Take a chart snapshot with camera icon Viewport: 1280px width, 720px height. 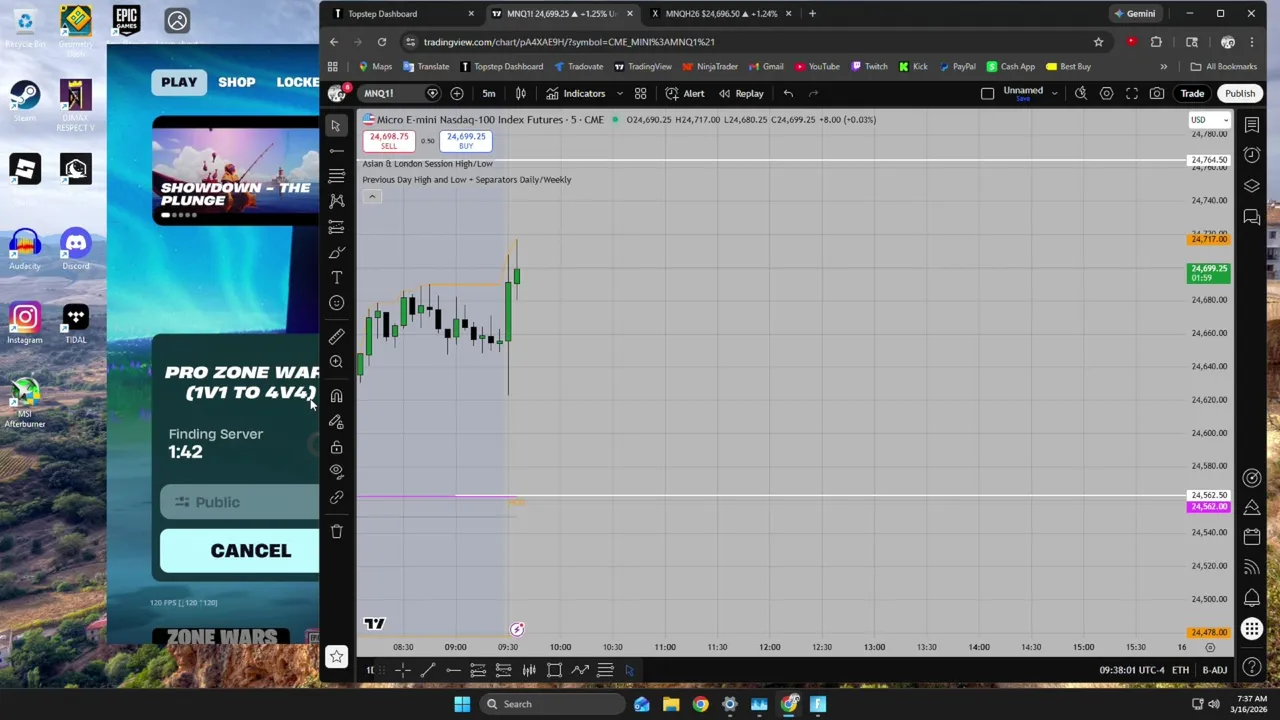pyautogui.click(x=1157, y=93)
